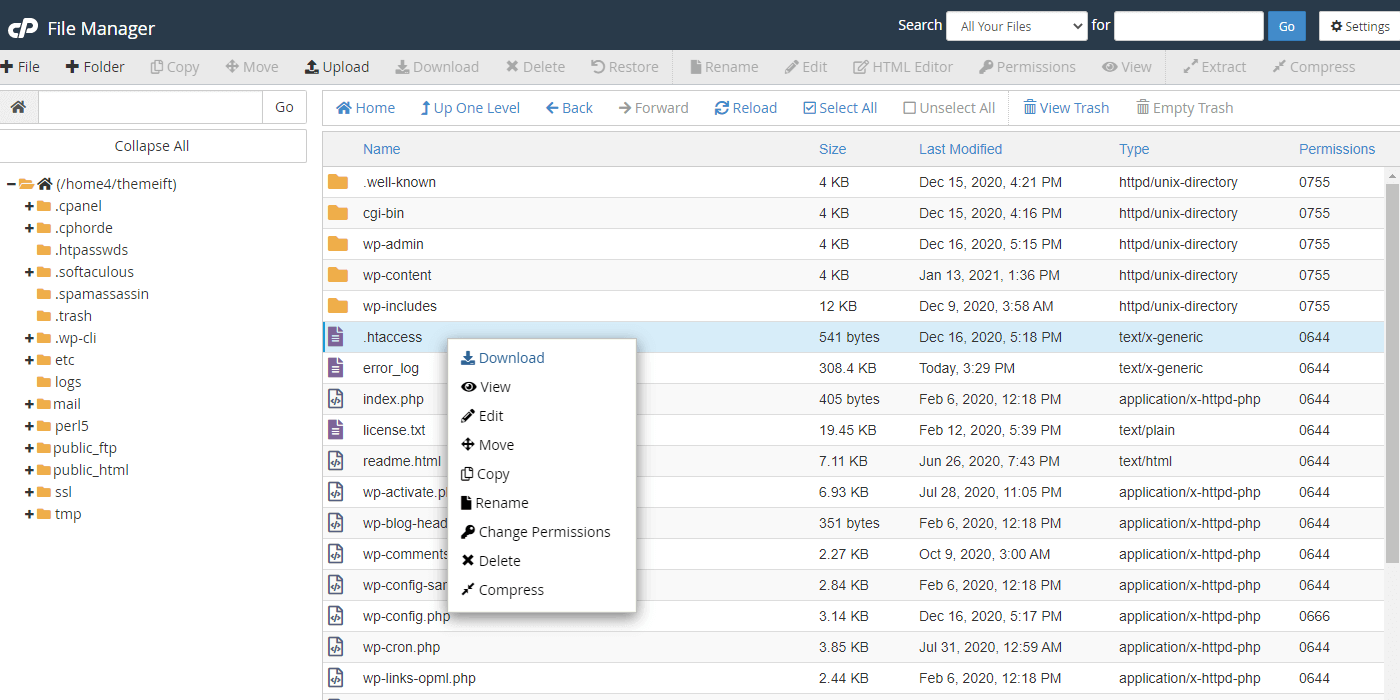Click the wp-cron.php file icon
This screenshot has height=700, width=1400.
tap(336, 647)
